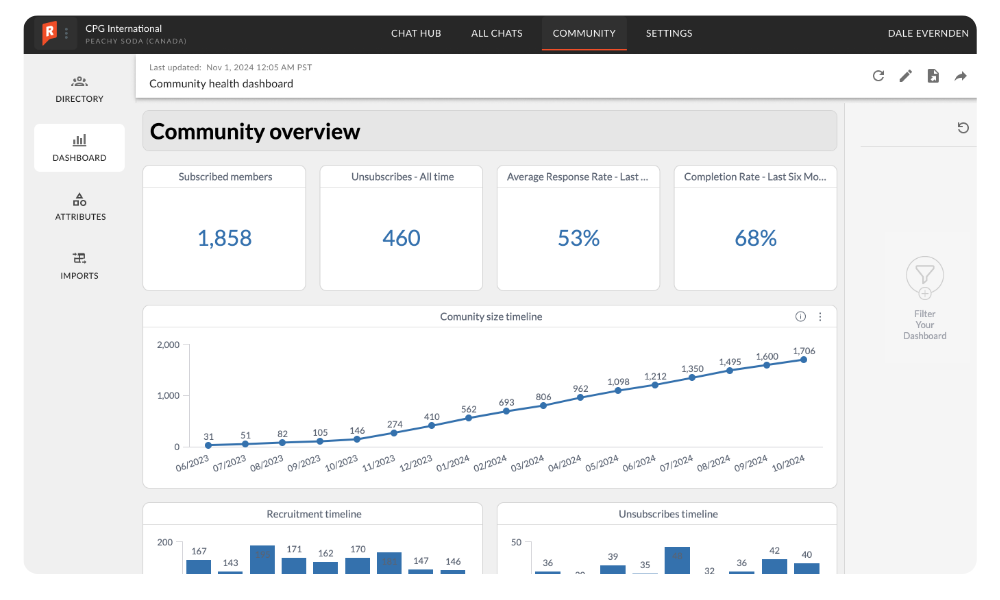Go to the Imports section

[x=79, y=267]
